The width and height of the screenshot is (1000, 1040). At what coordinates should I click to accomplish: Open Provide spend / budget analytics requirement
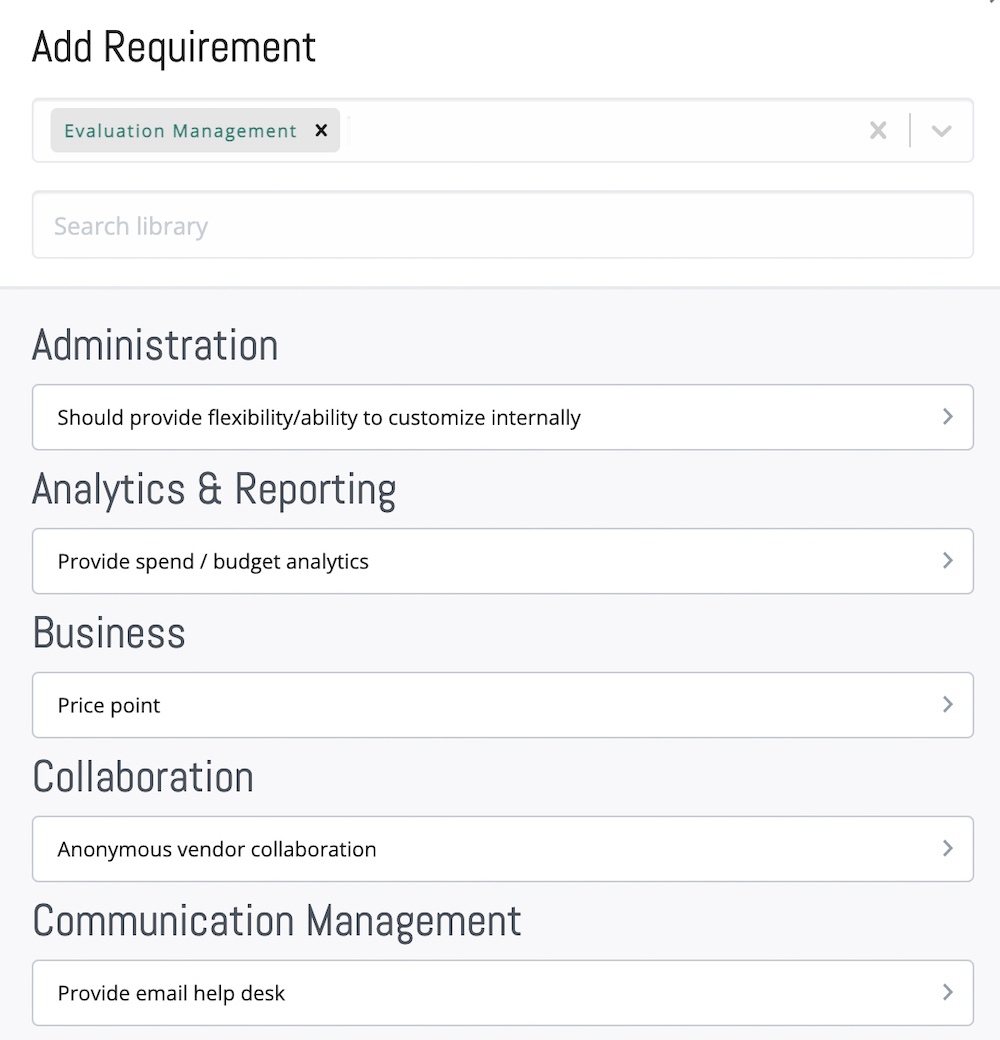(x=503, y=561)
